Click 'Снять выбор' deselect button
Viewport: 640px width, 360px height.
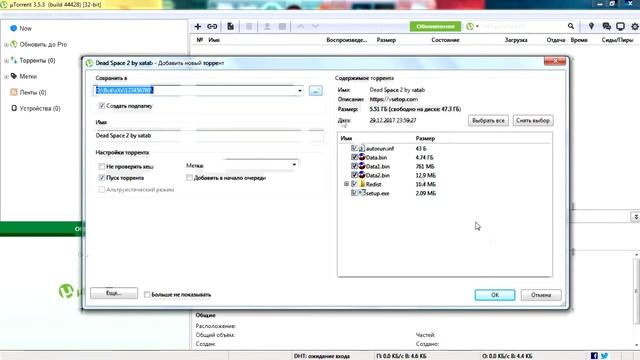point(533,120)
